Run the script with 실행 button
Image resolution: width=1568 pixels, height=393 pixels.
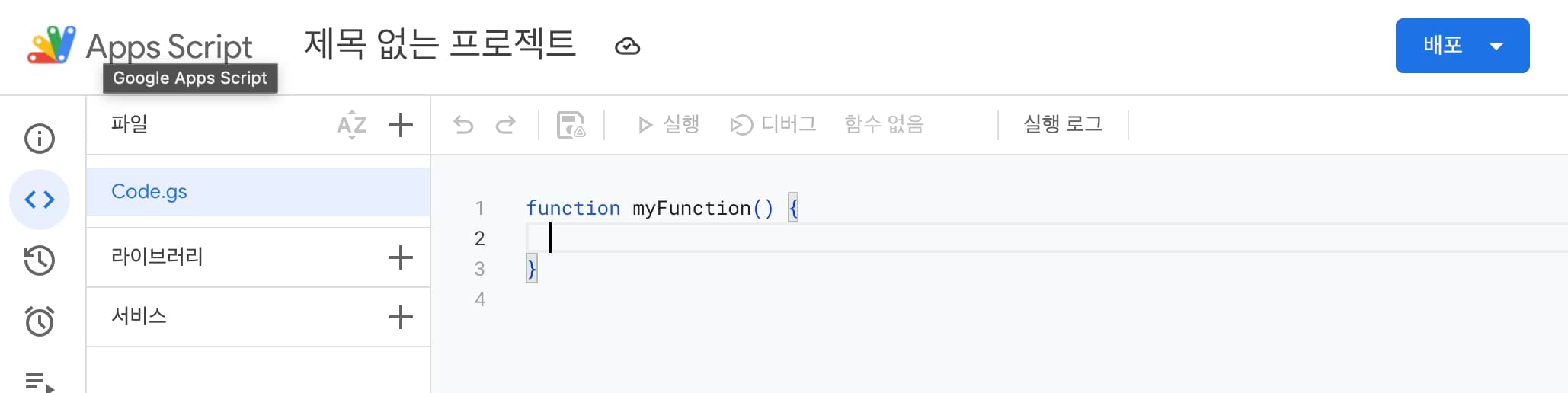point(668,124)
